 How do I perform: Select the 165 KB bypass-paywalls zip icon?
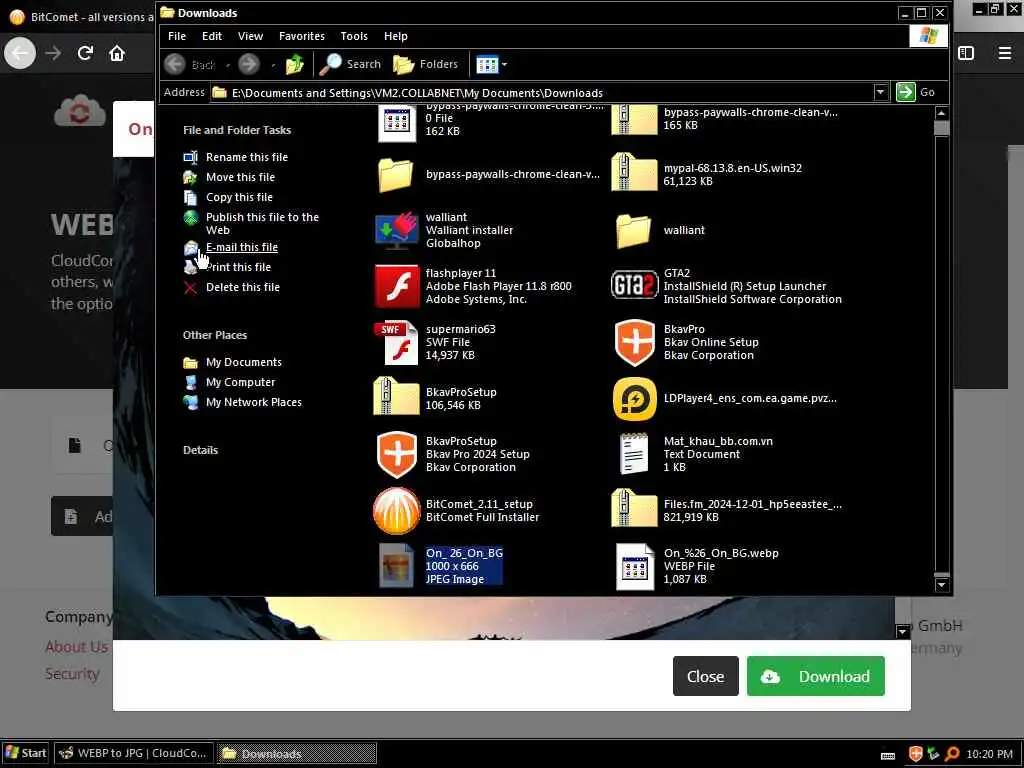[633, 120]
